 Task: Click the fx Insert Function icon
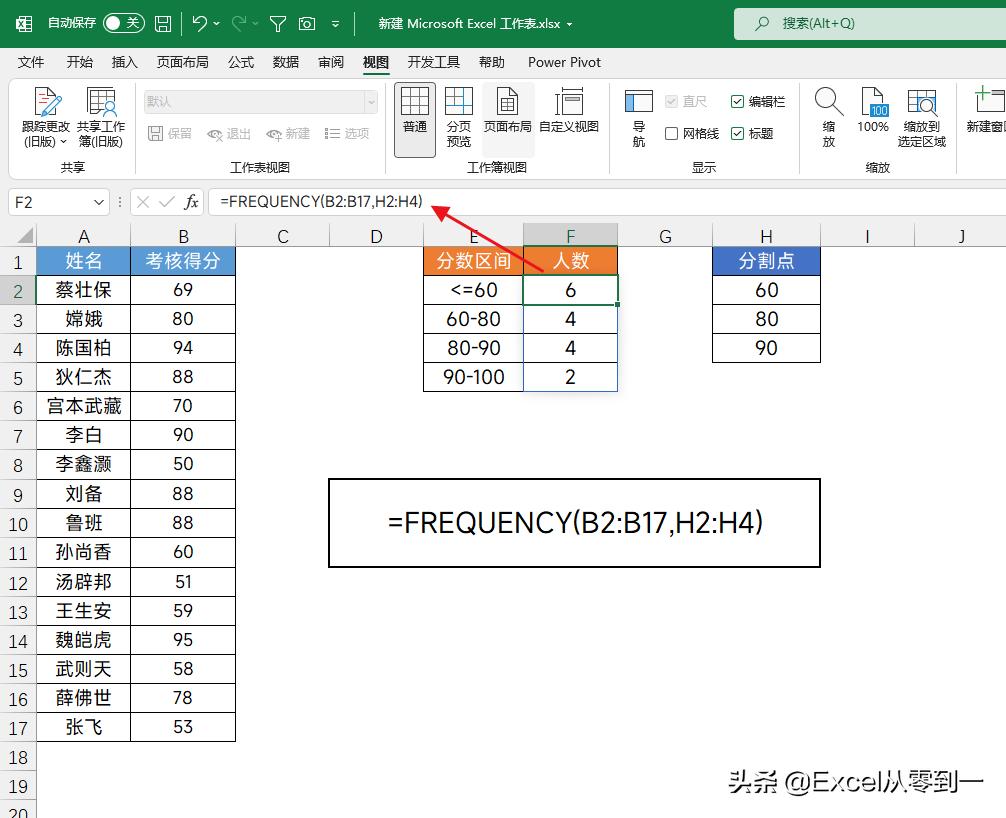(190, 201)
